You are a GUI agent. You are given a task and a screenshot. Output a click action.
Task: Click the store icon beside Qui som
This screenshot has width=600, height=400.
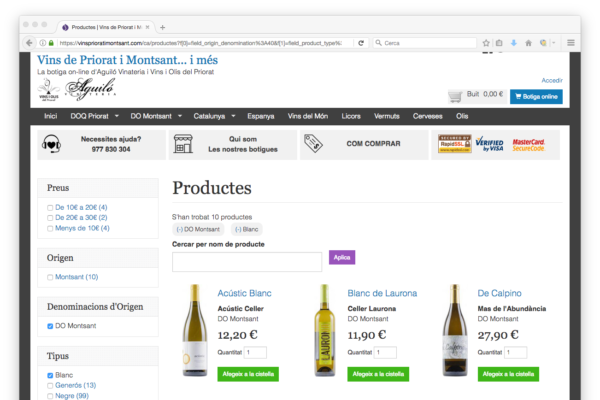[x=183, y=144]
